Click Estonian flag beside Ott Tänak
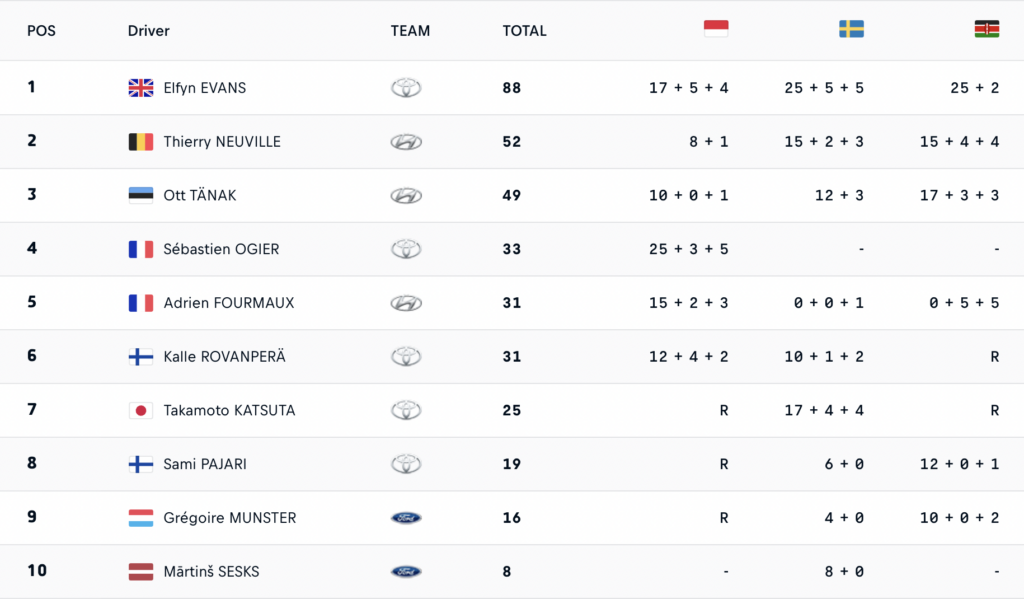The height and width of the screenshot is (599, 1024). [x=141, y=196]
